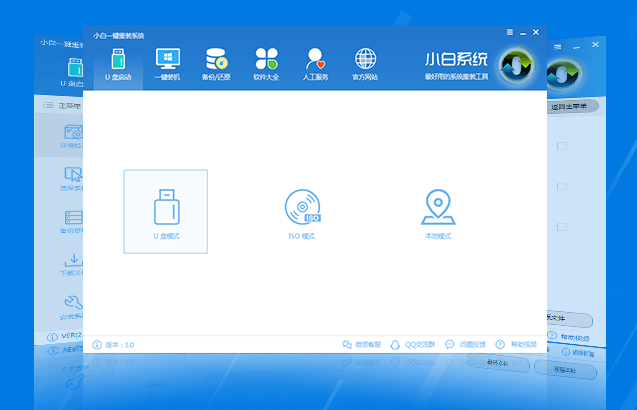Open hamburger menu of right background window
Screen dimensions: 637x410
[558, 47]
